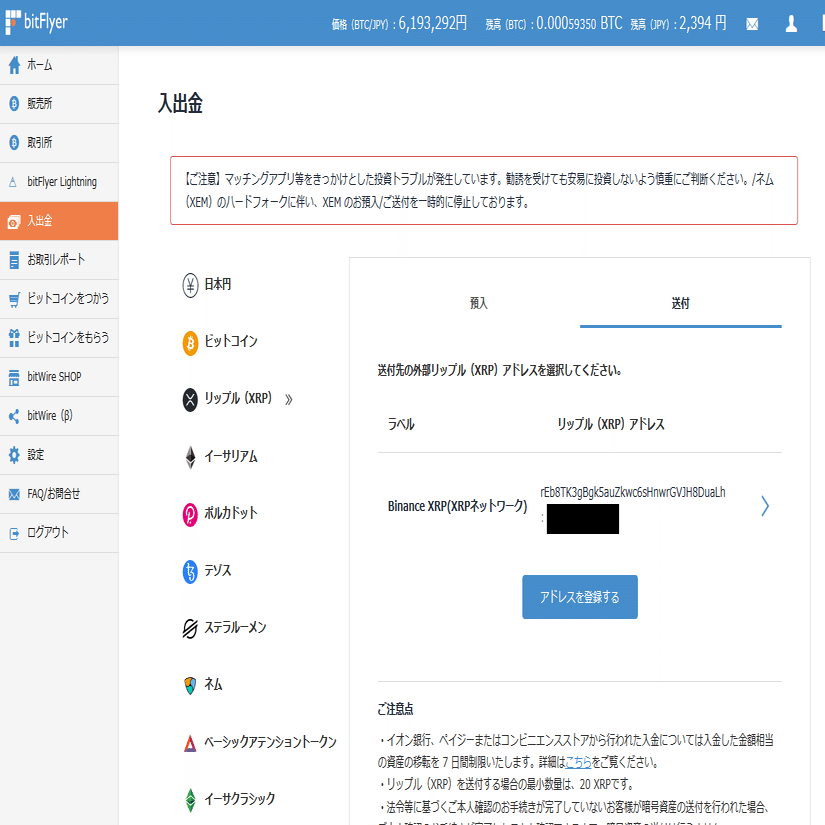The width and height of the screenshot is (825, 825).
Task: Choose テゾス in the currency list
Action: point(218,570)
